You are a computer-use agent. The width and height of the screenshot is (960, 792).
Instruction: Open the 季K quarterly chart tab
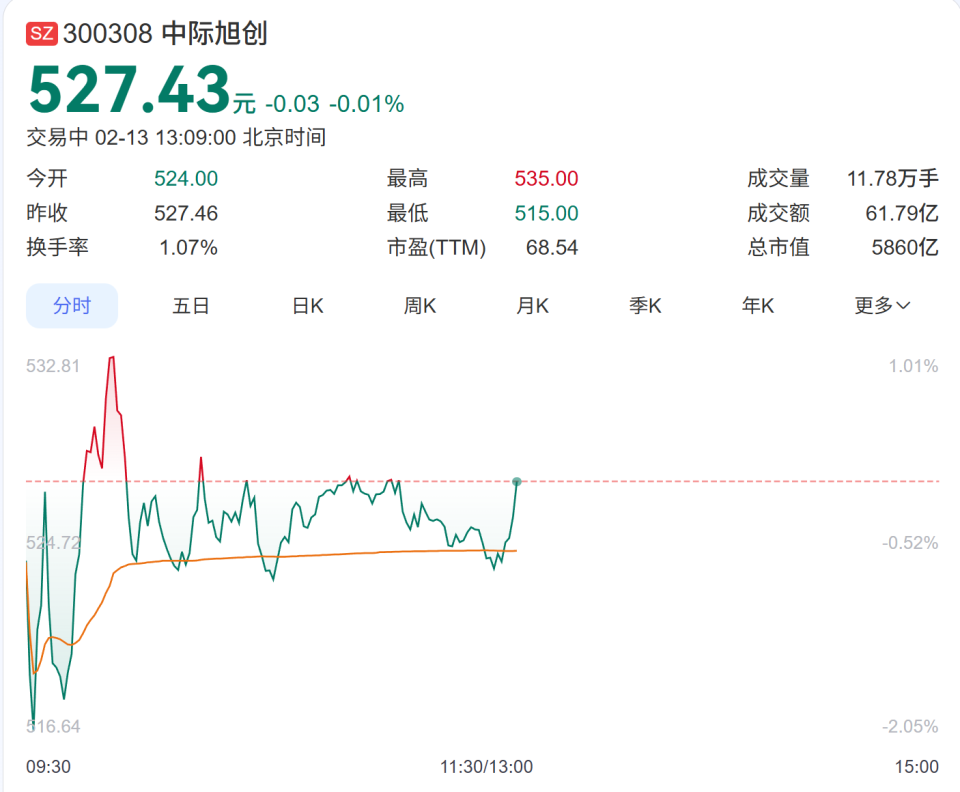(x=644, y=306)
